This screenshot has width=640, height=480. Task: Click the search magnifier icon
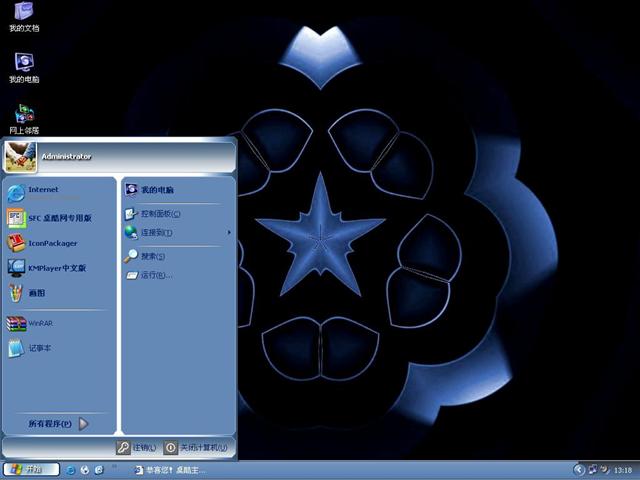click(131, 256)
